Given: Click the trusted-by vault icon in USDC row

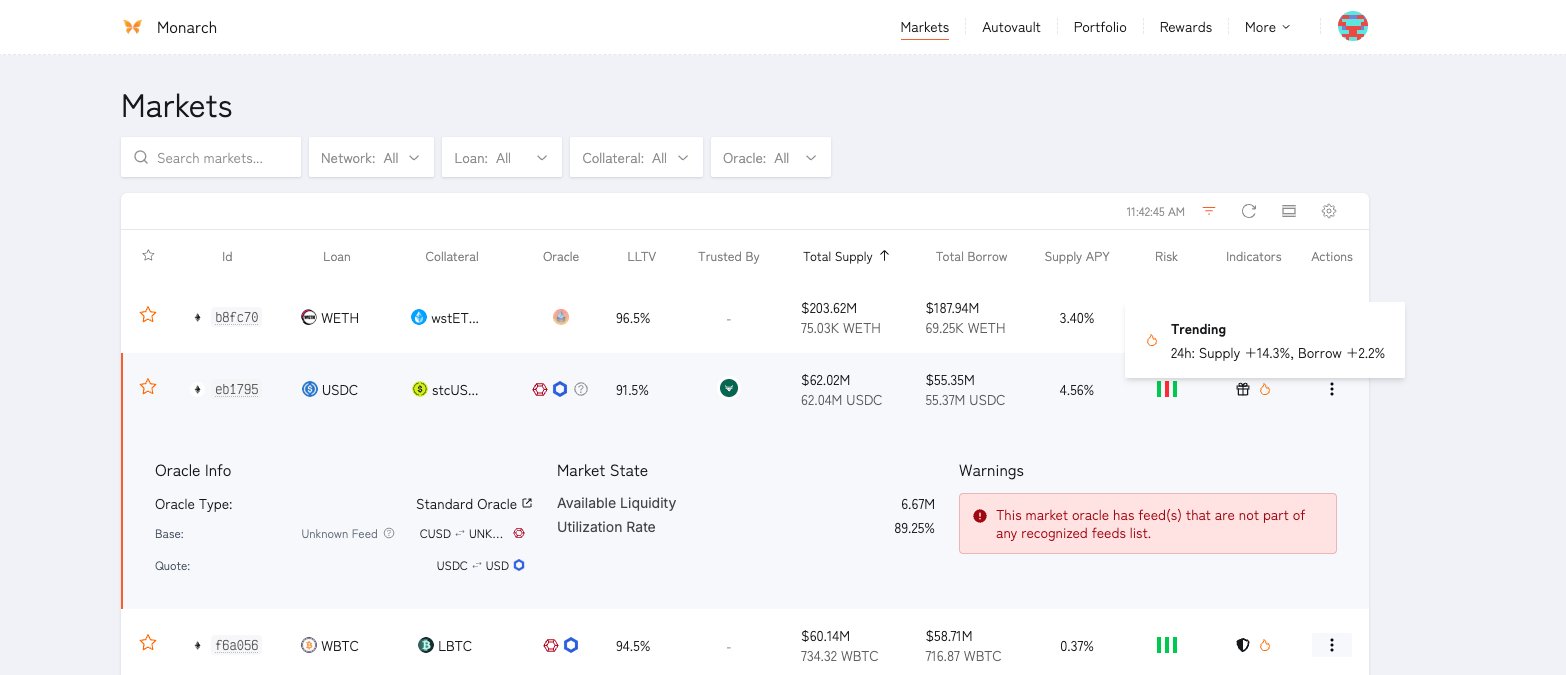Looking at the screenshot, I should (x=729, y=389).
